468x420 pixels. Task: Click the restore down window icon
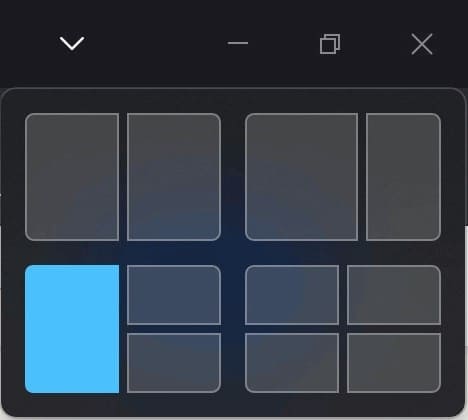(330, 44)
